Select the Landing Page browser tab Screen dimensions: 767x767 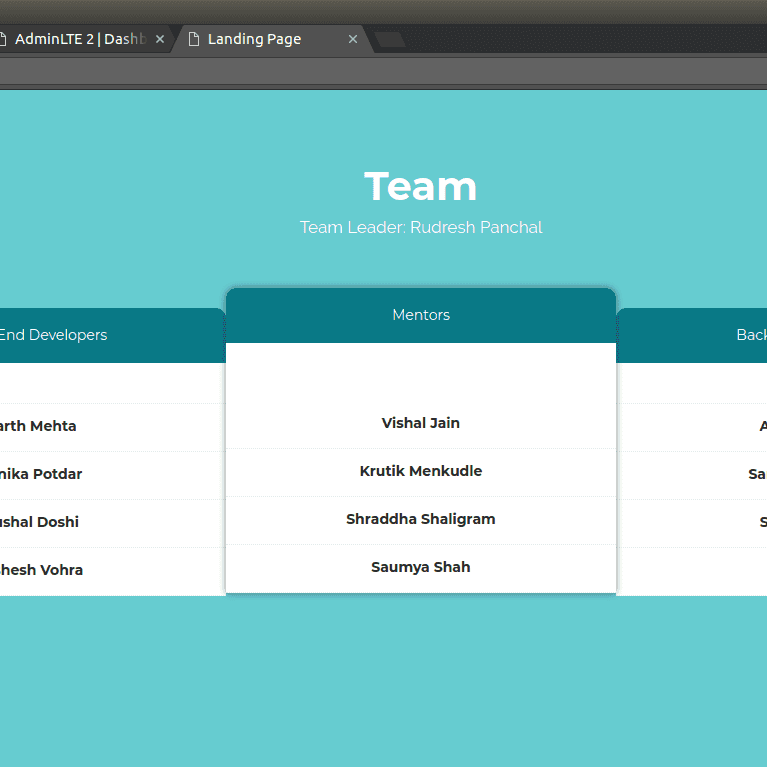click(254, 39)
